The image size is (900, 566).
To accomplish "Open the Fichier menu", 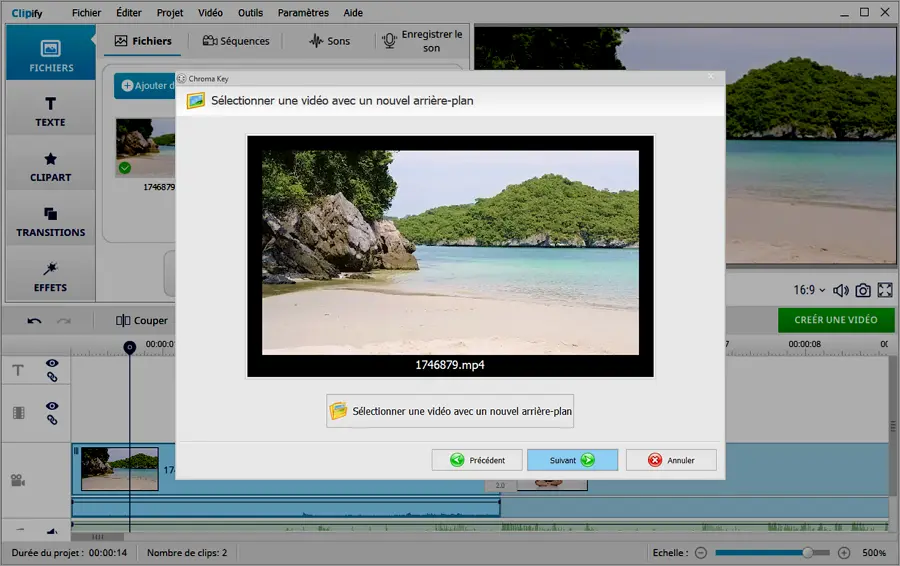I will (86, 13).
